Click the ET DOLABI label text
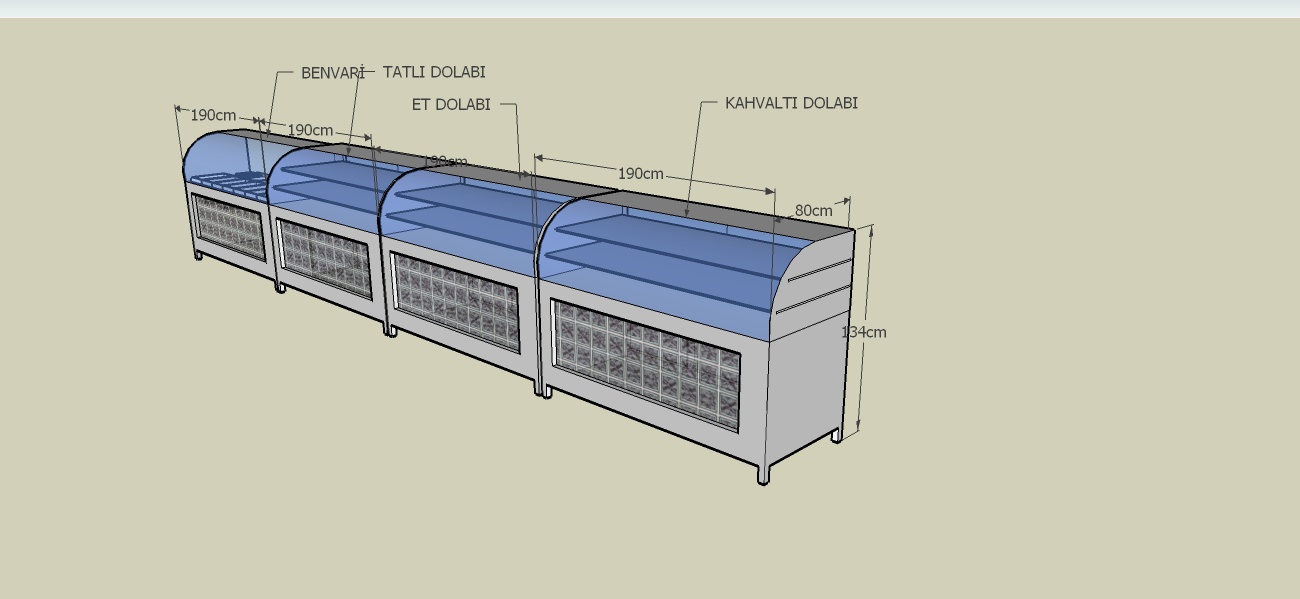The image size is (1300, 599). tap(451, 104)
